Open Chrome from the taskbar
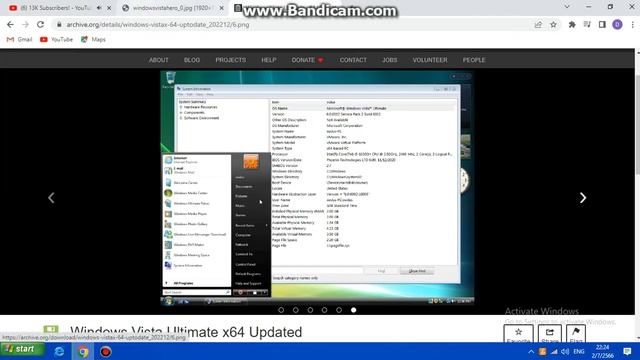 (x=83, y=351)
